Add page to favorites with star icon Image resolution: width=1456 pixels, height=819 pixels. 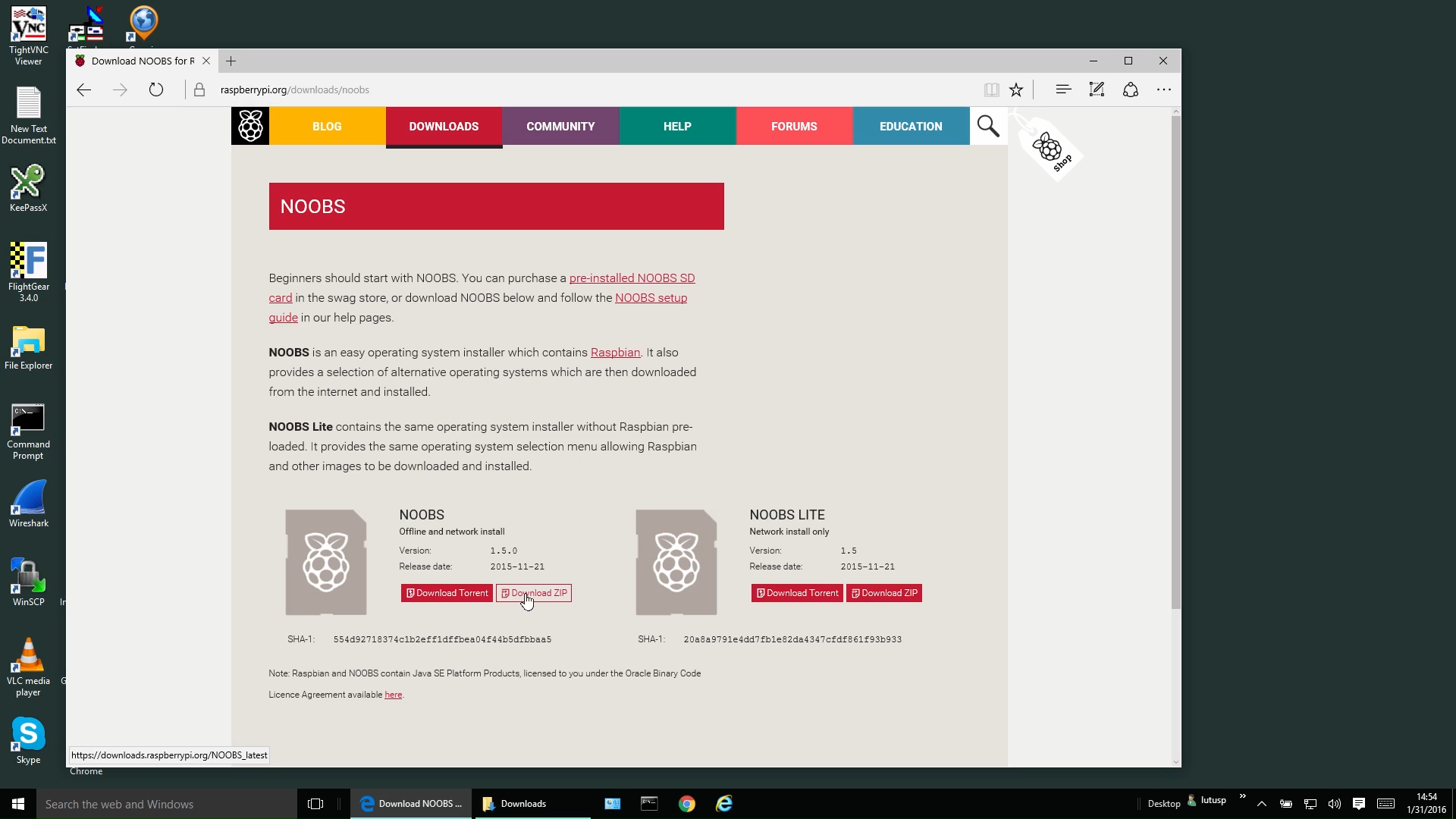[1016, 89]
